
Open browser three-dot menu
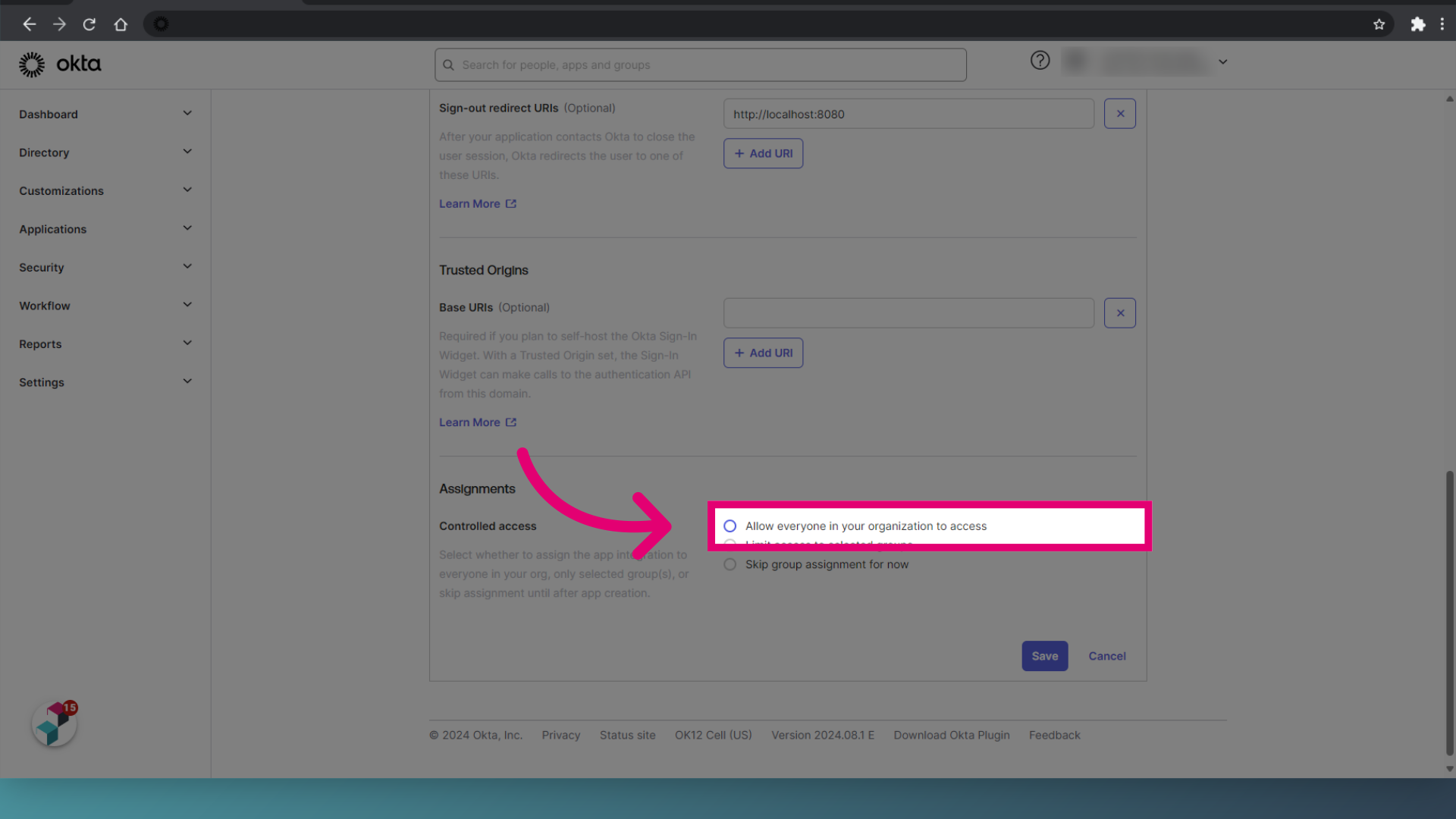click(x=1442, y=24)
